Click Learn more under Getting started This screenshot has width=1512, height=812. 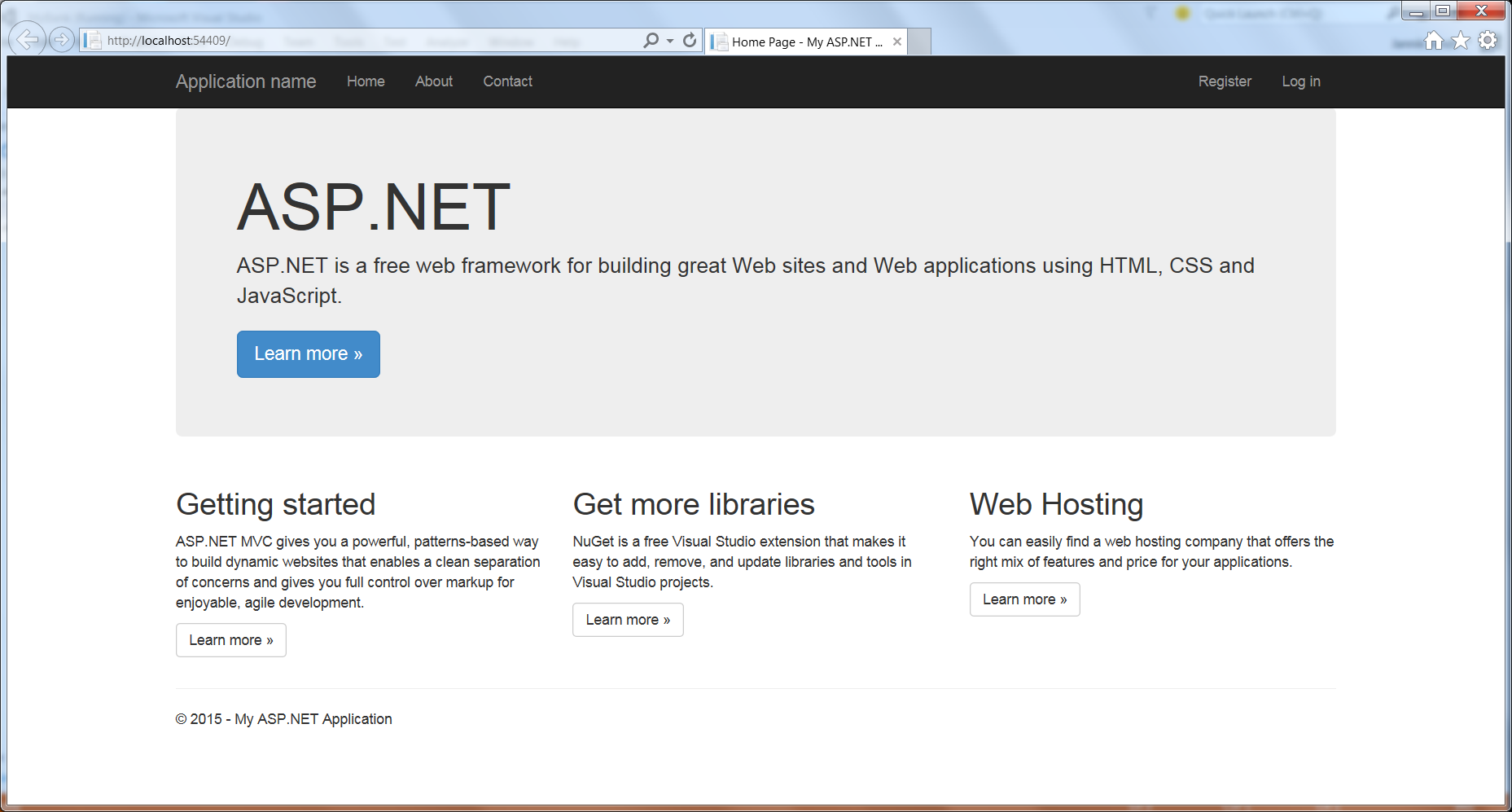tap(231, 640)
